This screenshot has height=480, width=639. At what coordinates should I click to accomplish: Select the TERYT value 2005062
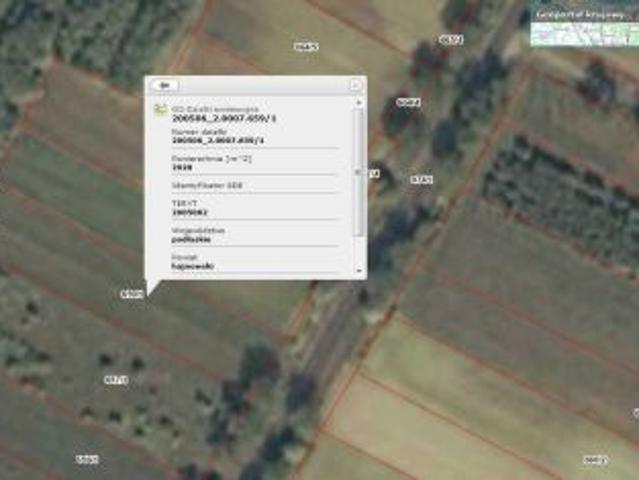pyautogui.click(x=190, y=213)
